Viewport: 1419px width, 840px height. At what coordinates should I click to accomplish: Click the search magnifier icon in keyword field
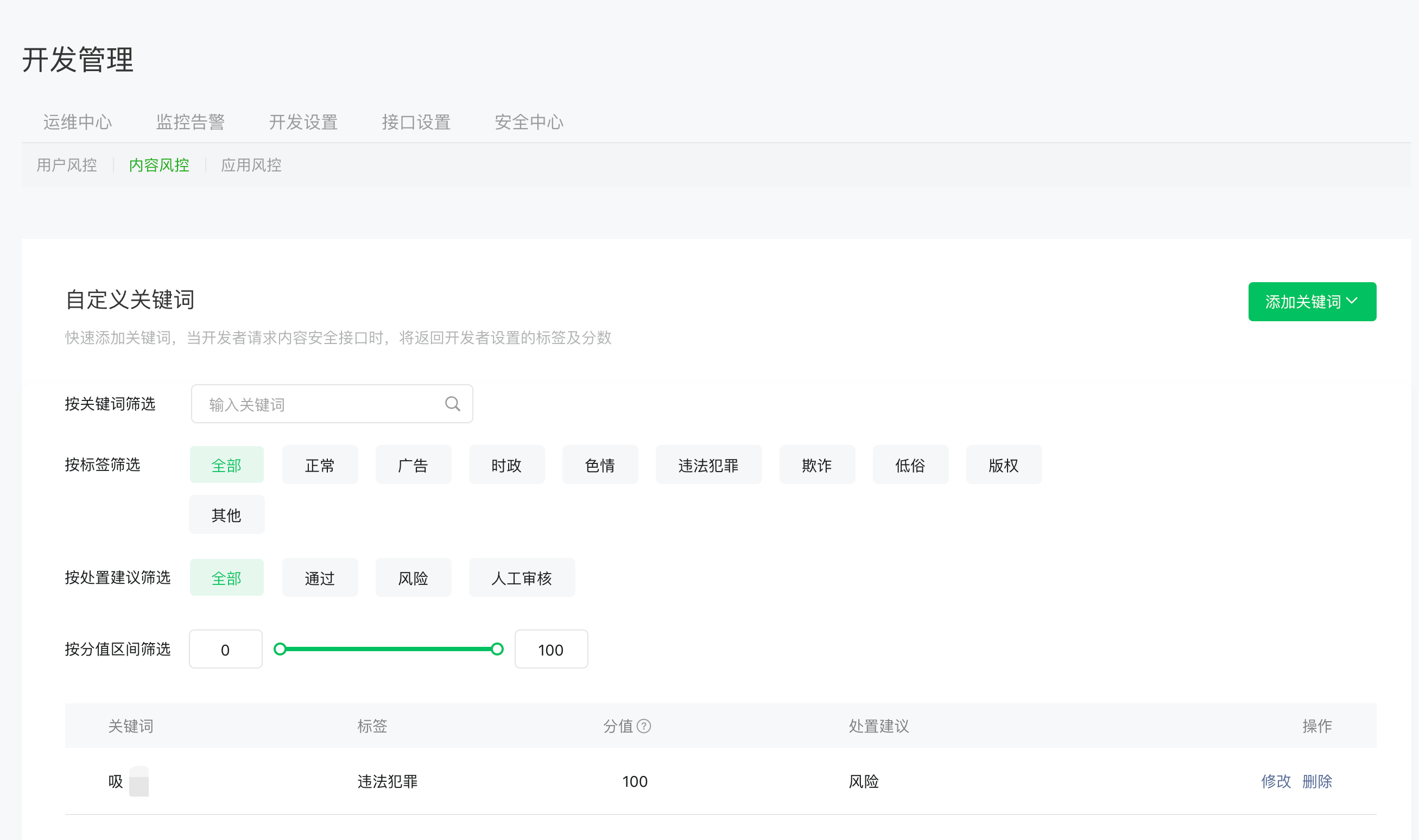(452, 404)
